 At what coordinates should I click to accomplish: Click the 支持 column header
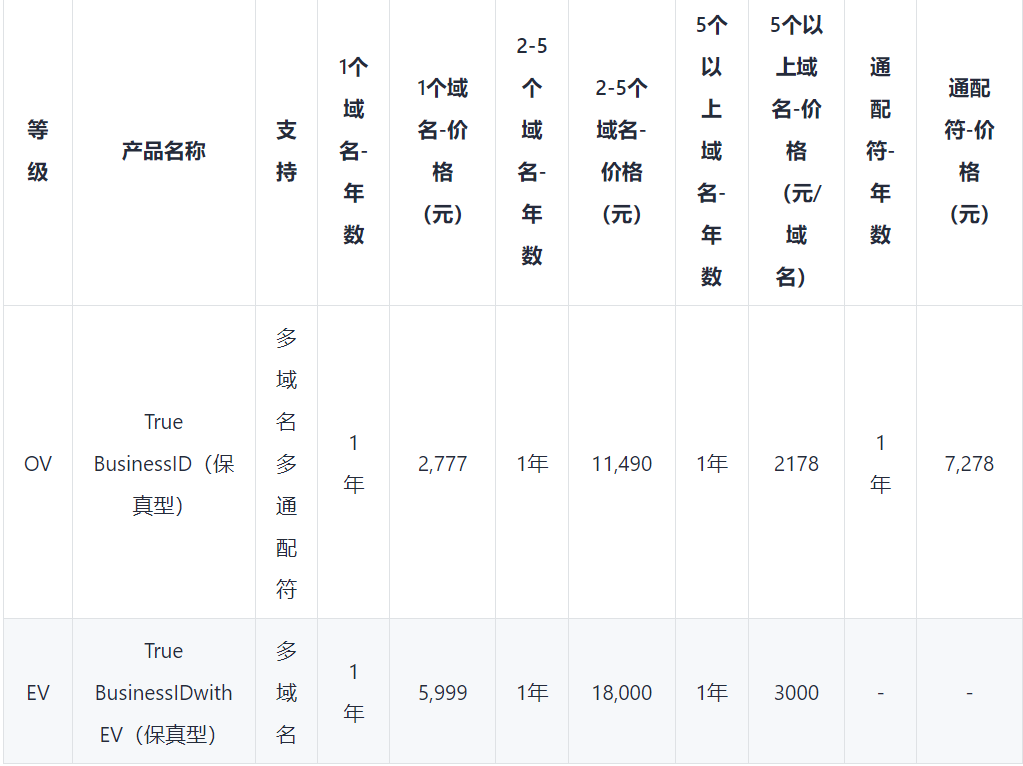(x=286, y=151)
